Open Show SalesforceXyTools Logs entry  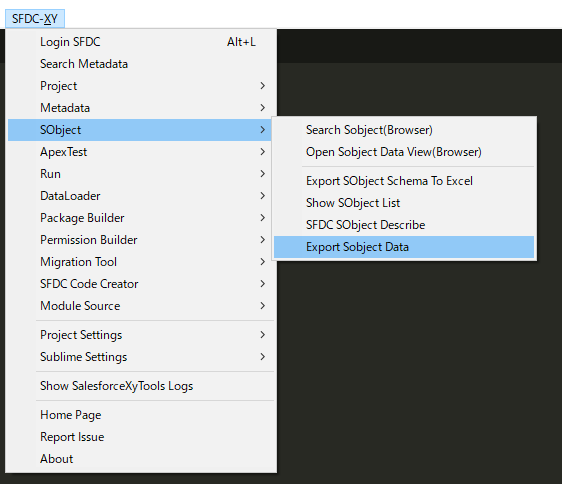click(x=141, y=386)
